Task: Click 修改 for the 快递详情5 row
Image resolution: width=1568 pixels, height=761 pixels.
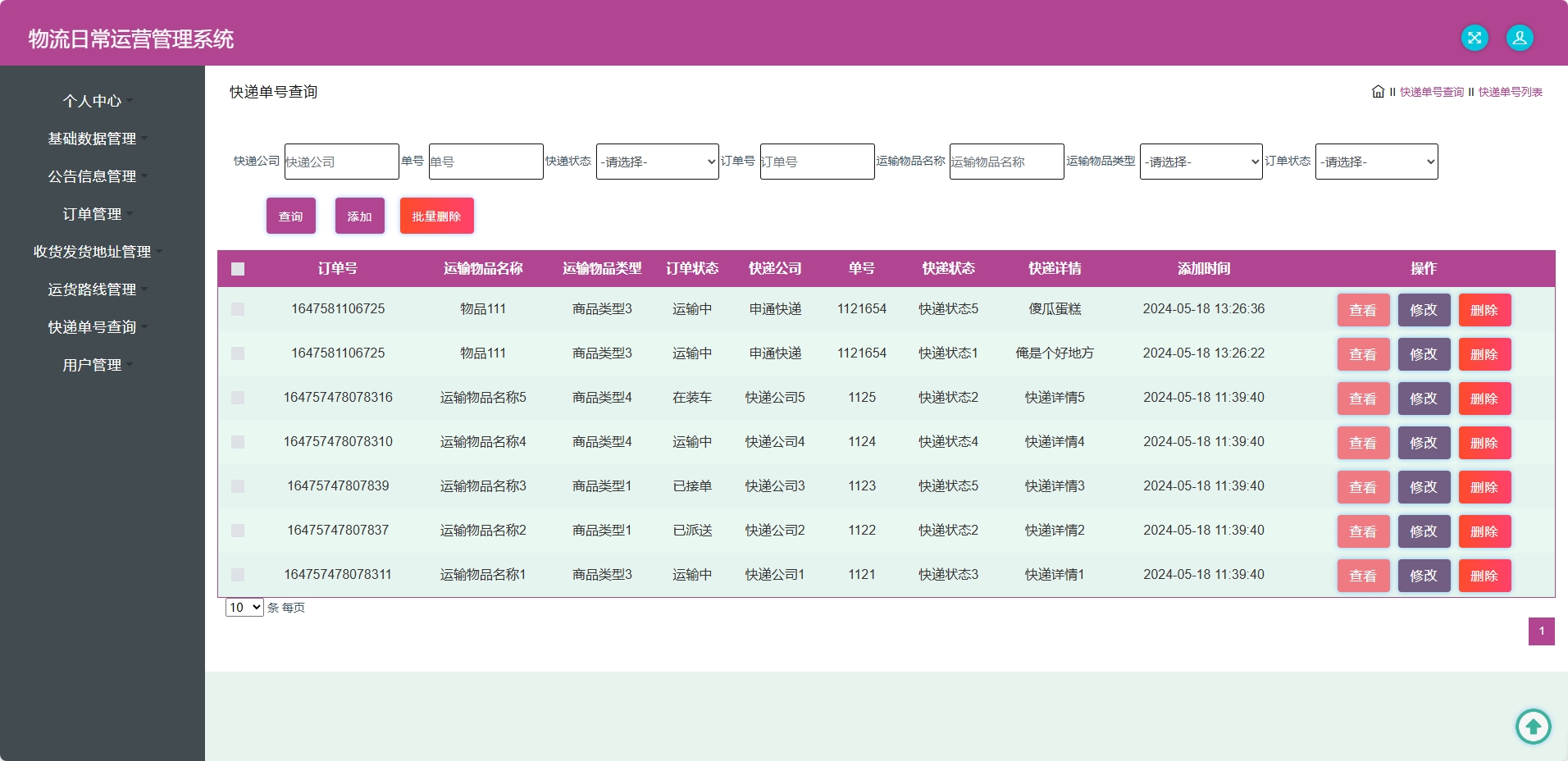Action: (1424, 399)
